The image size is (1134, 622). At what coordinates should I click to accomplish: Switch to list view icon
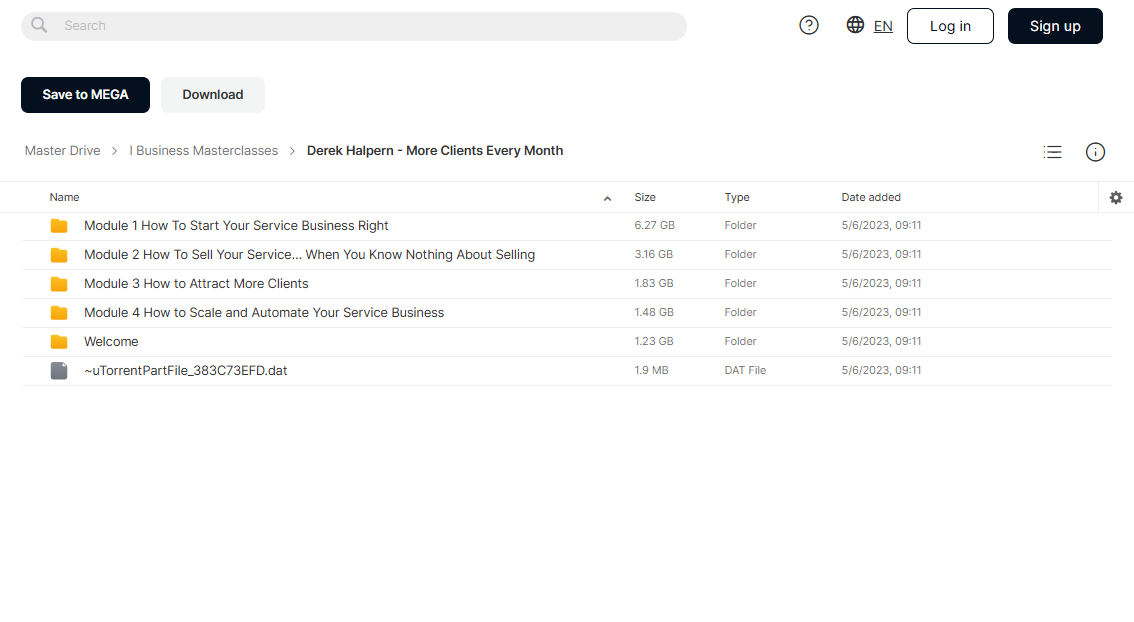point(1052,152)
